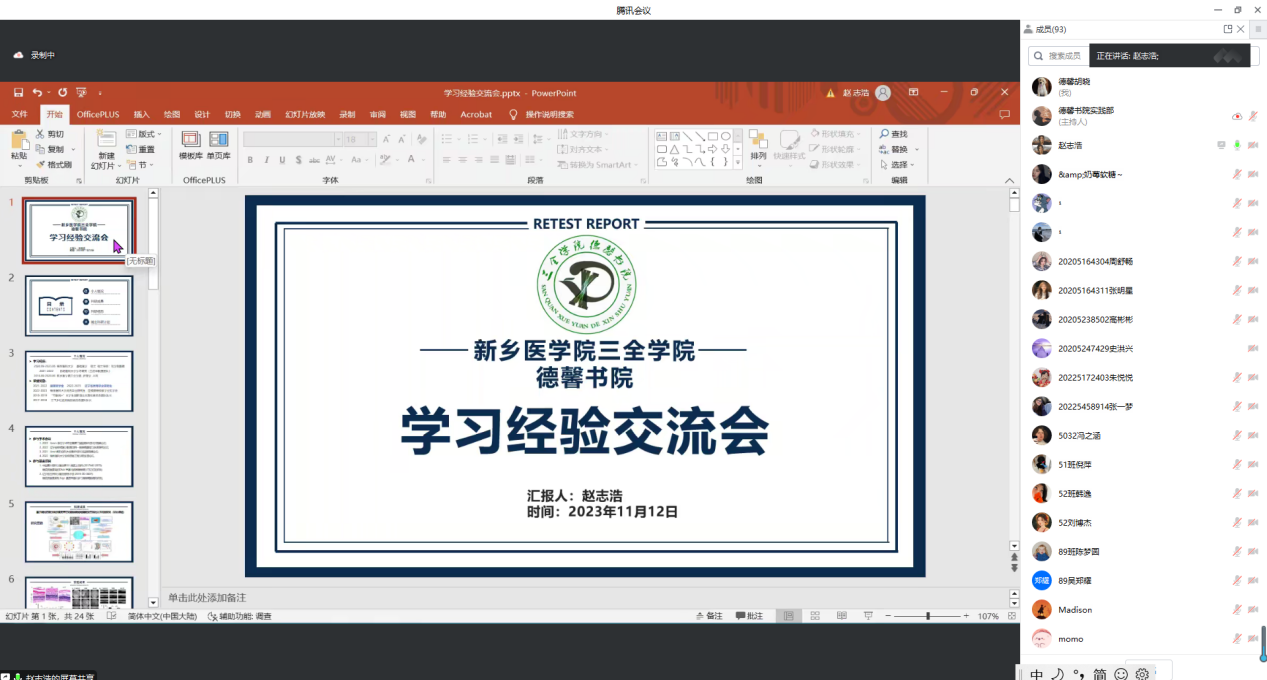Open the 模板库 template library

190,141
